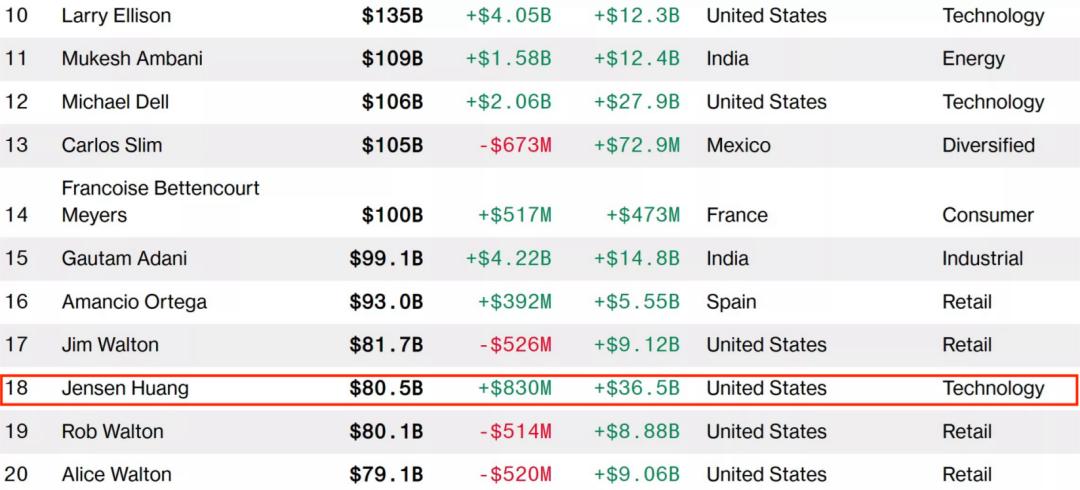1080x490 pixels.
Task: Click Jensen Huang in highlighted row
Action: [125, 389]
